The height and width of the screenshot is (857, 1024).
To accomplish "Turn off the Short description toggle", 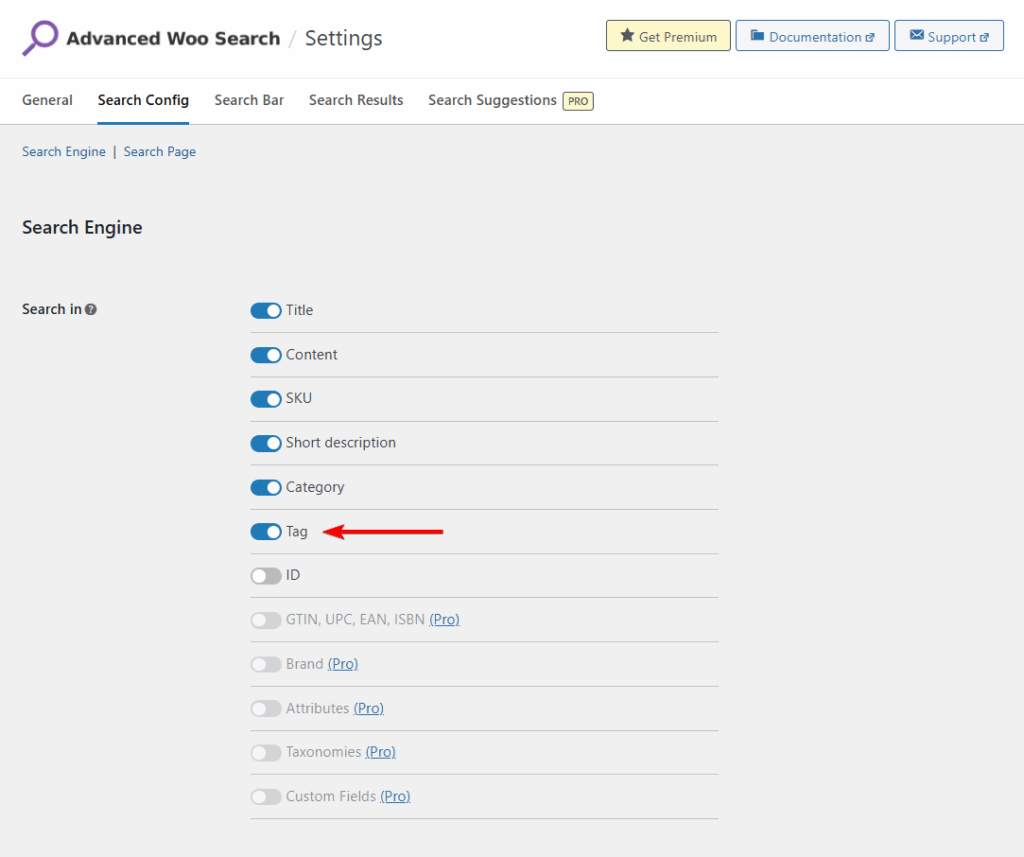I will coord(264,443).
